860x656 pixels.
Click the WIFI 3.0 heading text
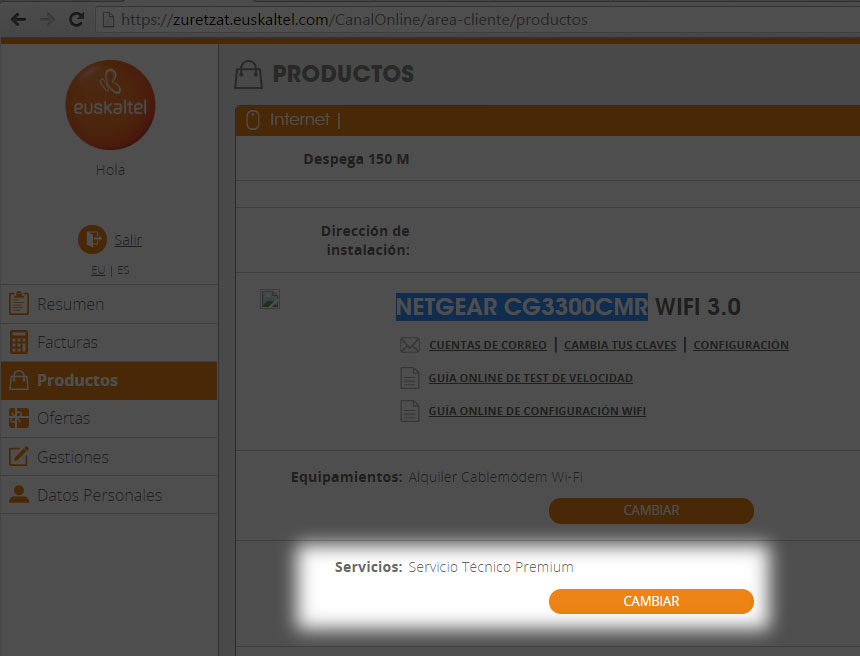click(x=698, y=307)
